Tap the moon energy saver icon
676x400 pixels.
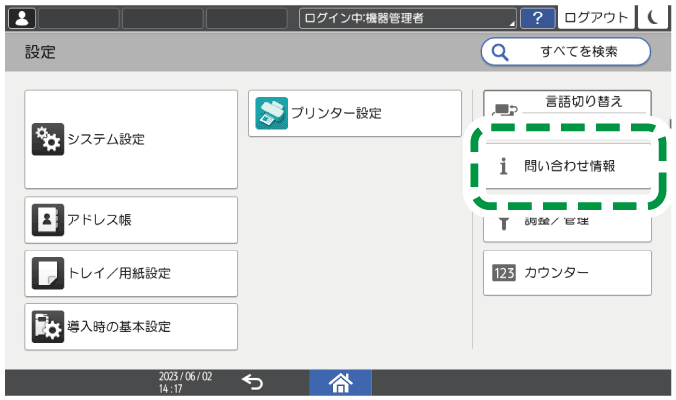click(654, 18)
